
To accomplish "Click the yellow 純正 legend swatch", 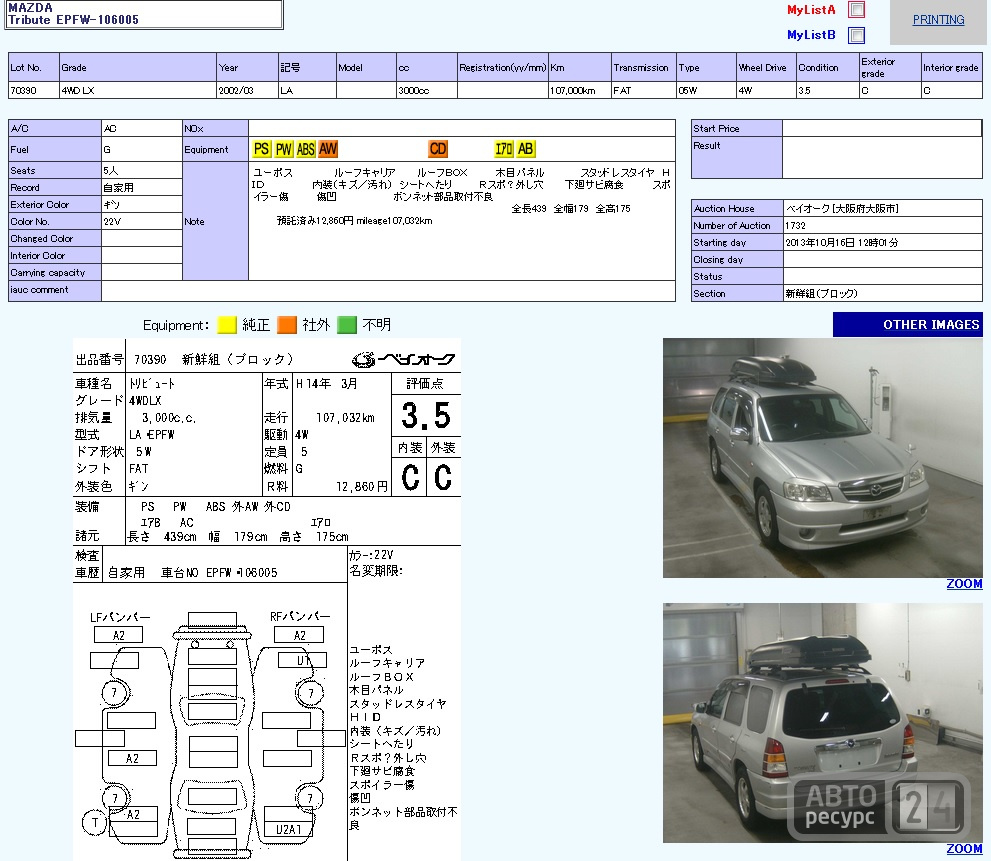I will [227, 325].
